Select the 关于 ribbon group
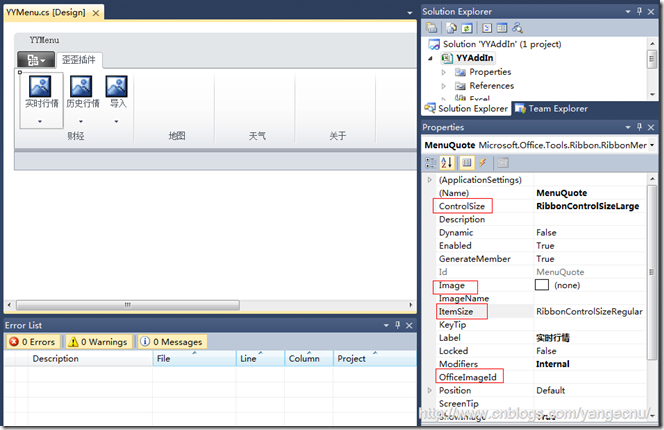The width and height of the screenshot is (664, 430). pos(335,108)
